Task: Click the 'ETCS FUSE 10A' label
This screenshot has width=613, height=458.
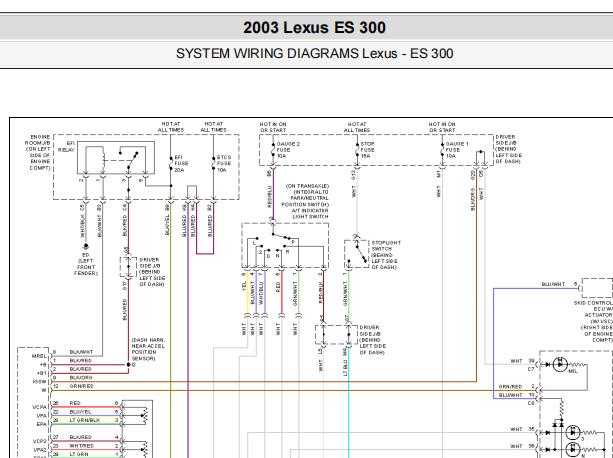Action: coord(224,163)
